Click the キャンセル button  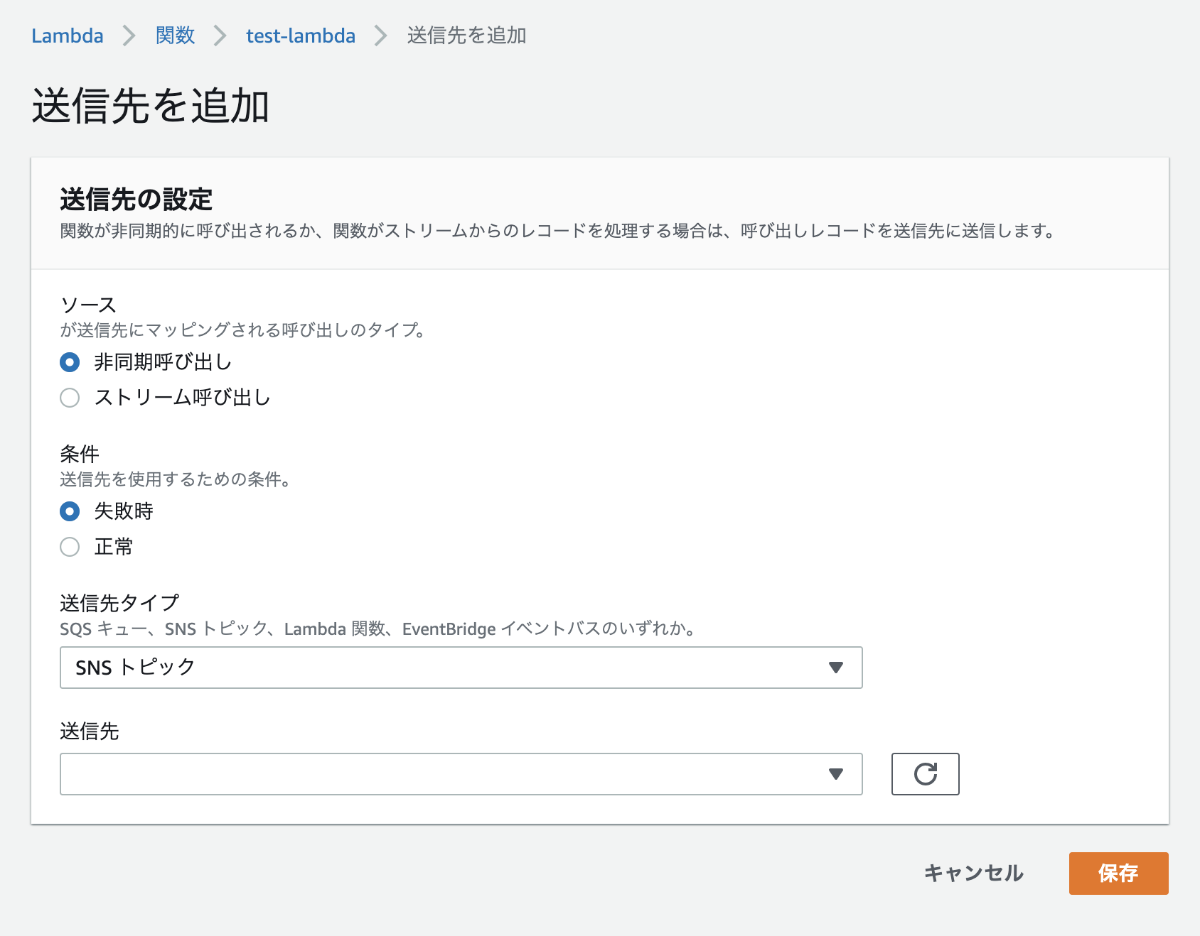point(973,873)
